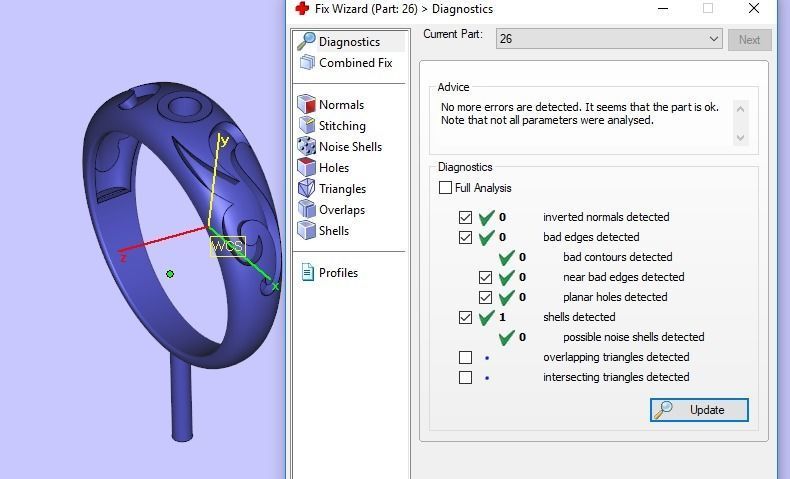Switch to the Shells page label
Image resolution: width=790 pixels, height=479 pixels.
(x=334, y=231)
